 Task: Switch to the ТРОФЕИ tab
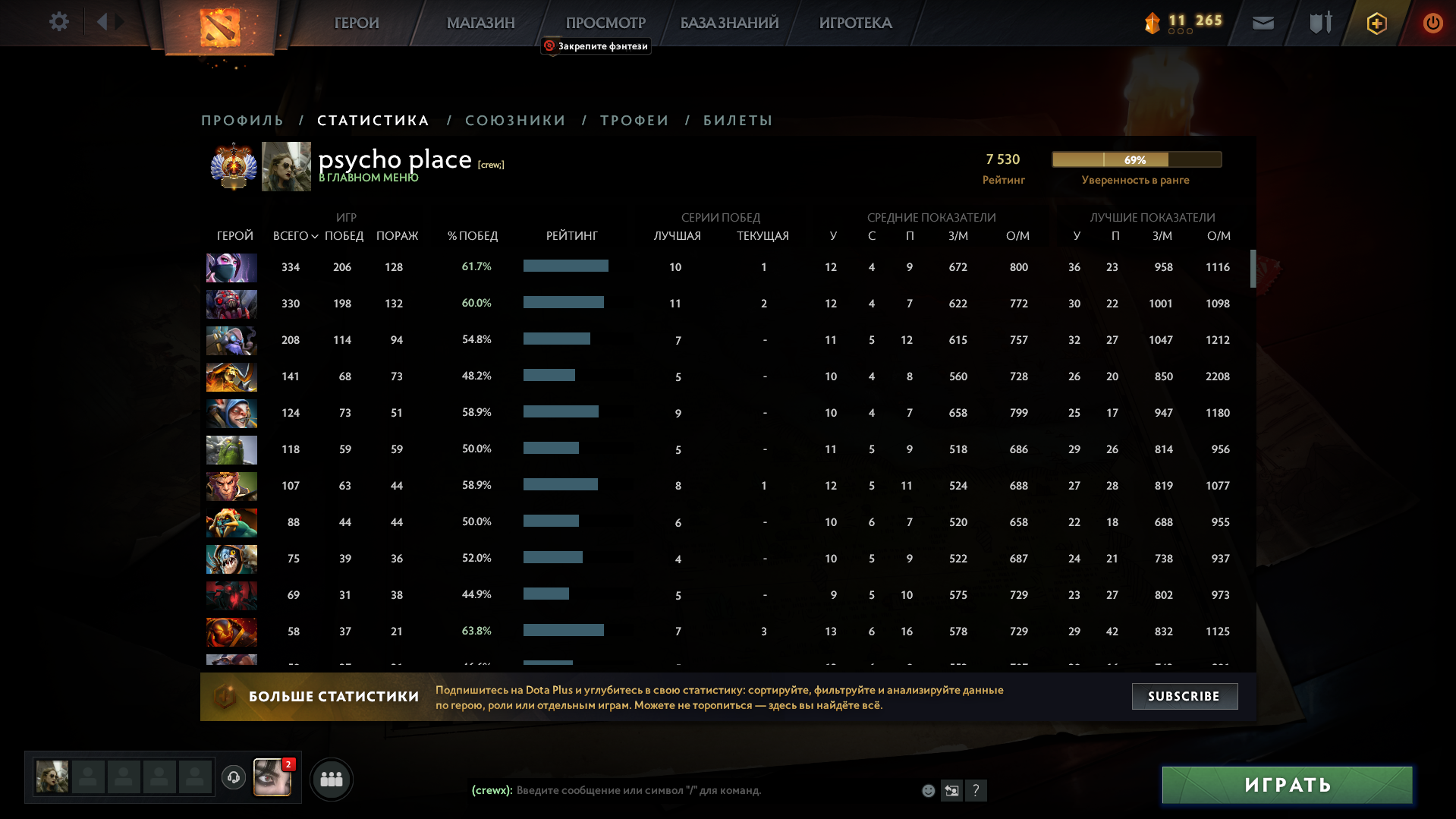pos(634,121)
